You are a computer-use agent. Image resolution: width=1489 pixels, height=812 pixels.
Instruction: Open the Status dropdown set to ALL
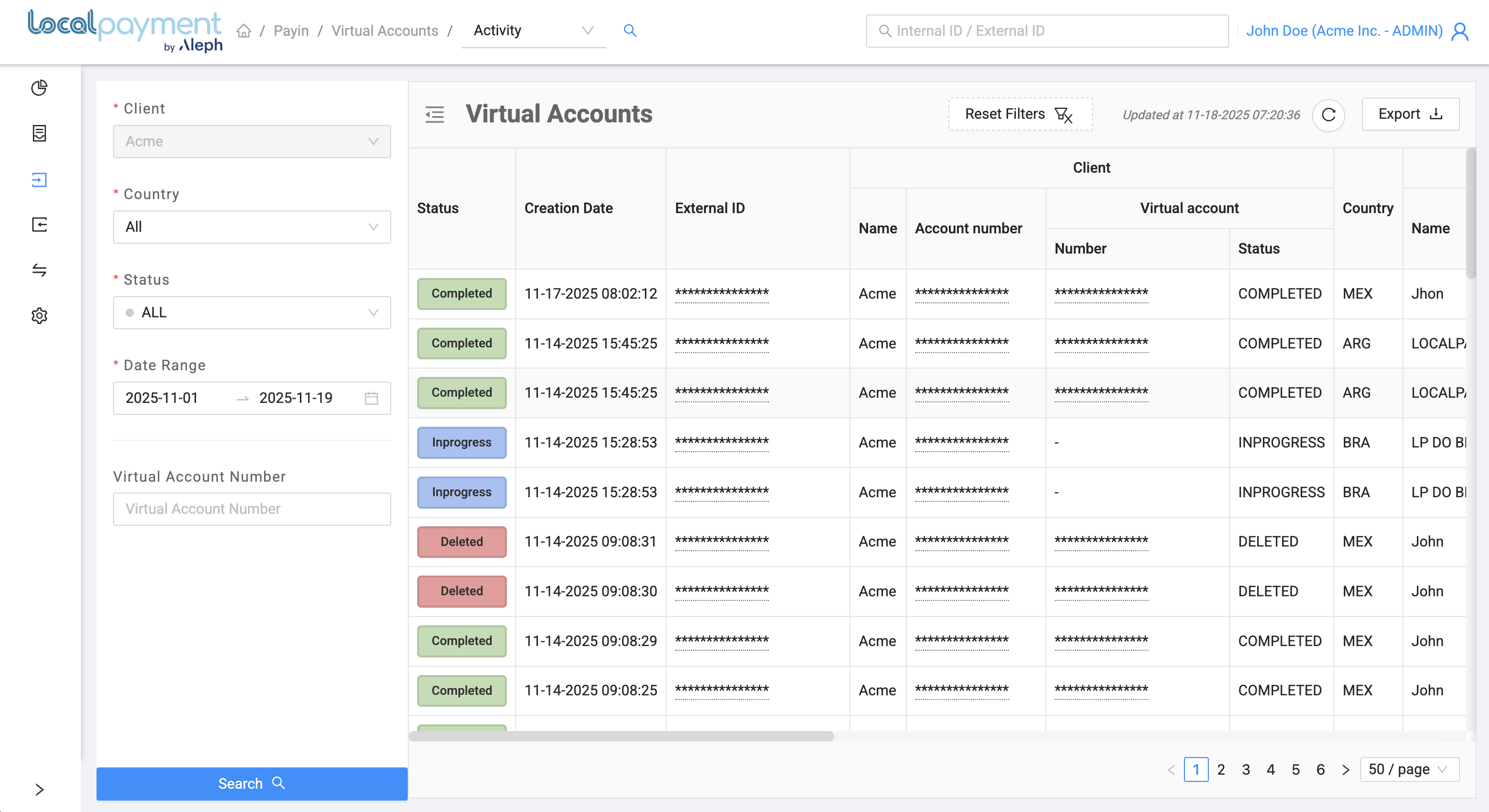pos(252,313)
